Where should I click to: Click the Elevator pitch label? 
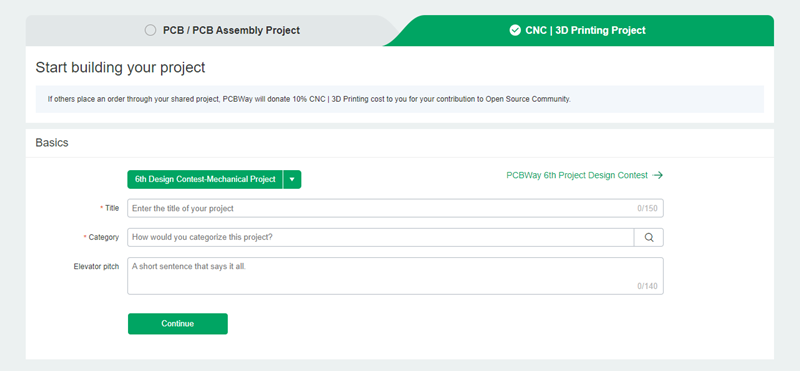[x=96, y=266]
